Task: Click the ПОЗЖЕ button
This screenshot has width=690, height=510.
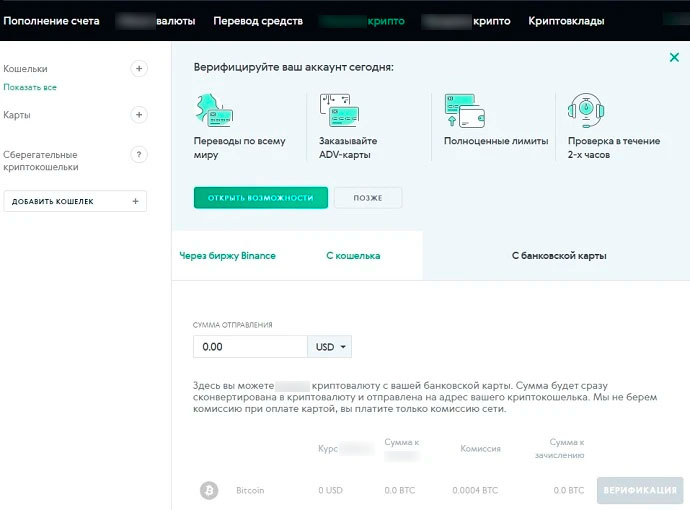Action: (368, 198)
